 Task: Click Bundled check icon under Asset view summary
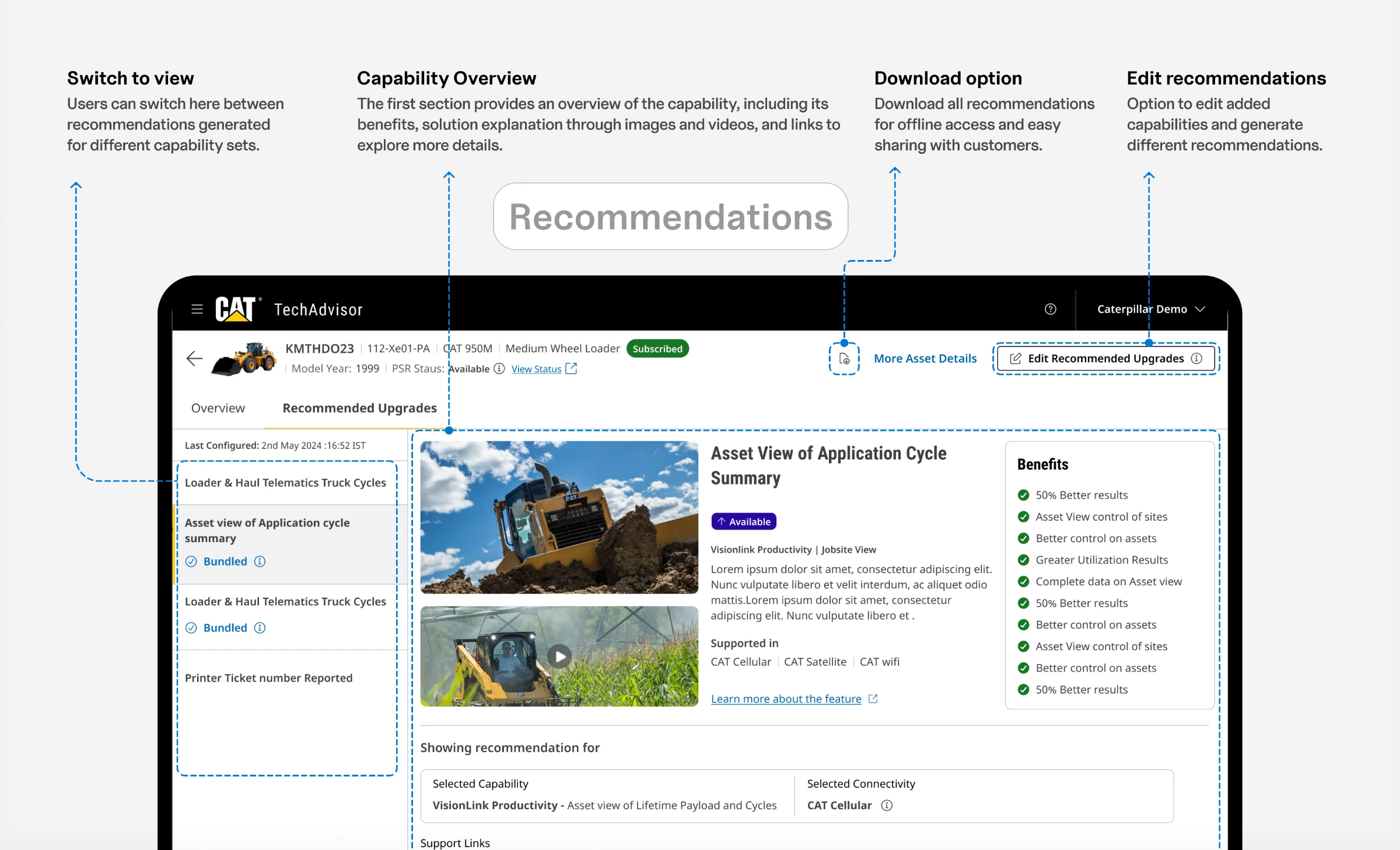click(x=191, y=561)
